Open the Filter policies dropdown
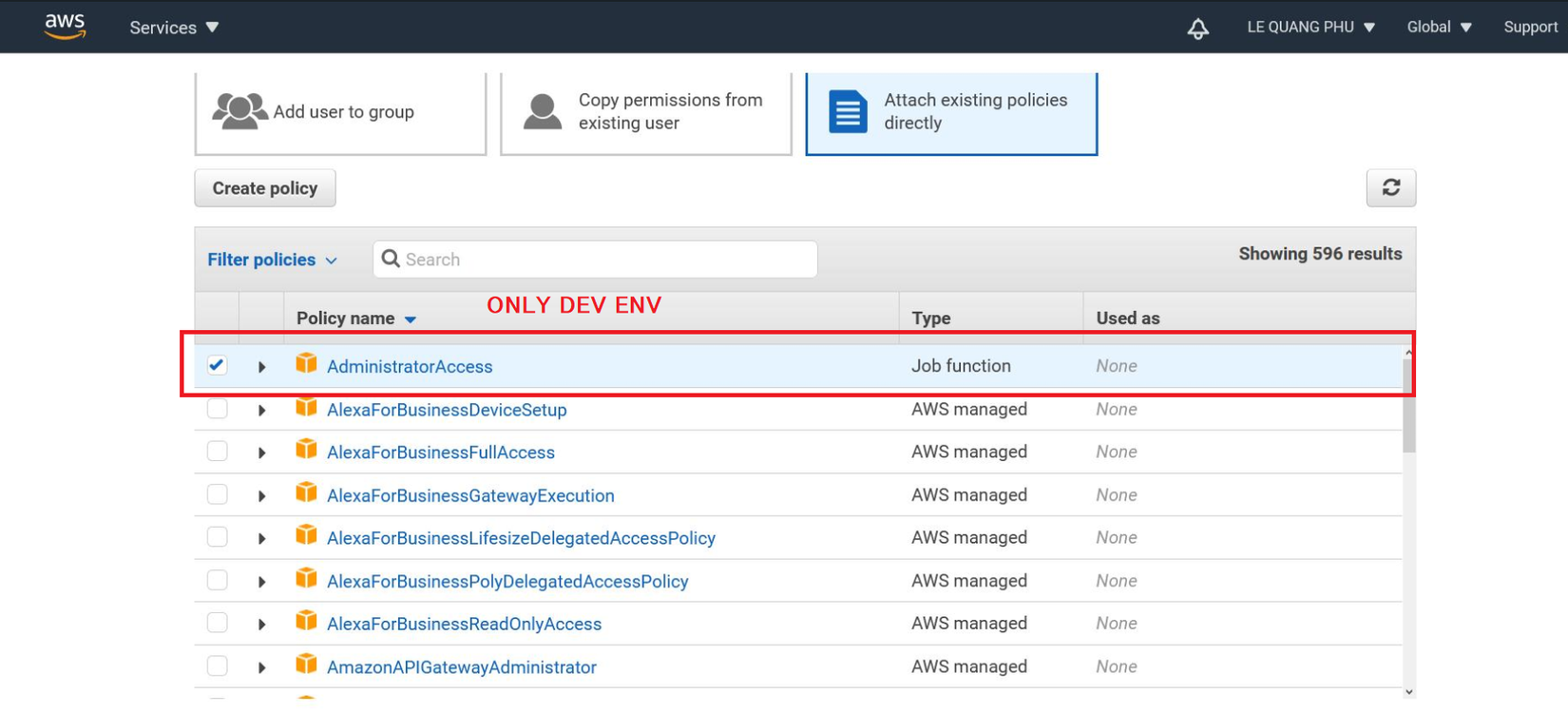 click(x=272, y=260)
